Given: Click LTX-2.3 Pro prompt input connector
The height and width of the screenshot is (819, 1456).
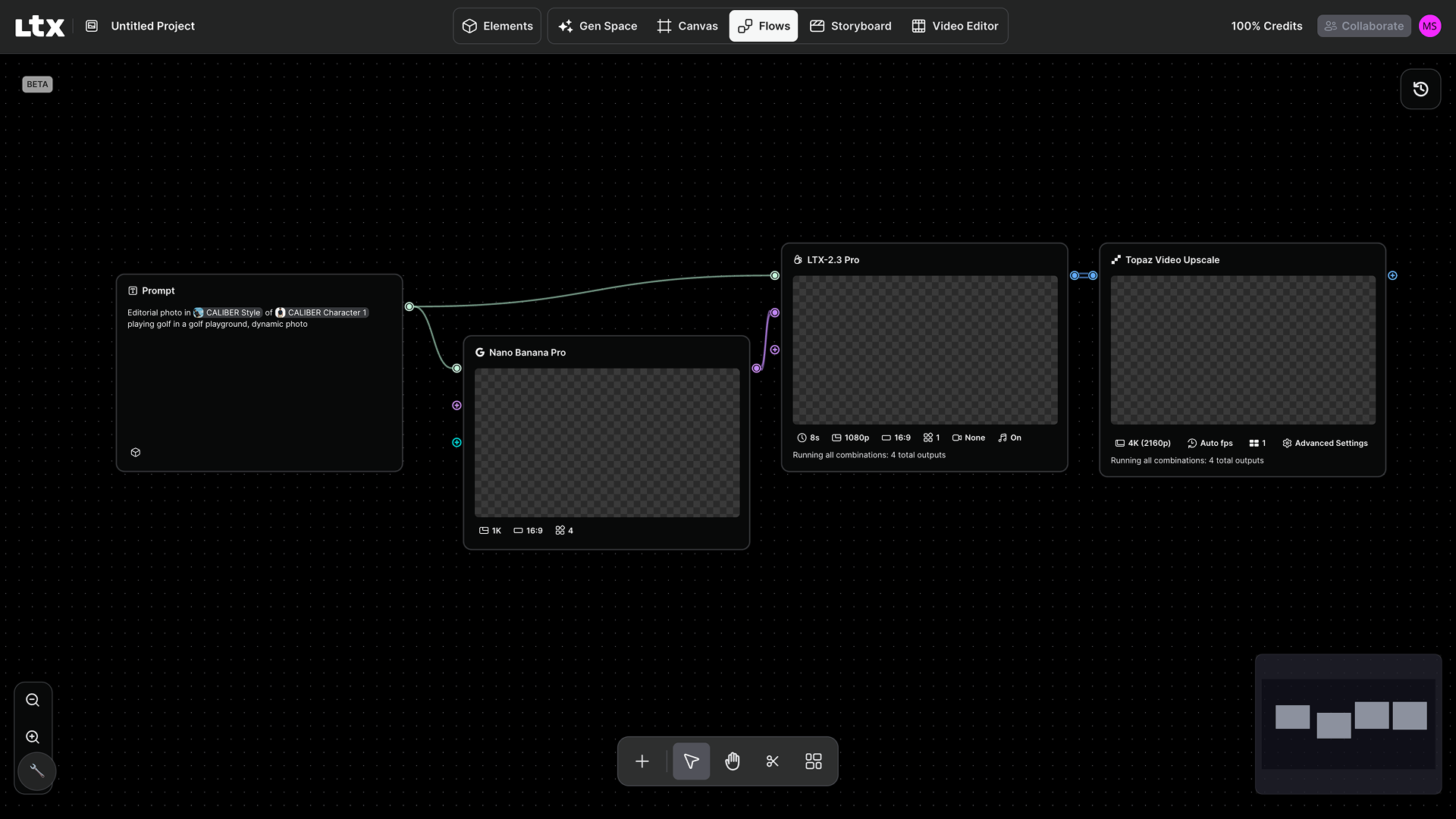Looking at the screenshot, I should tap(775, 275).
